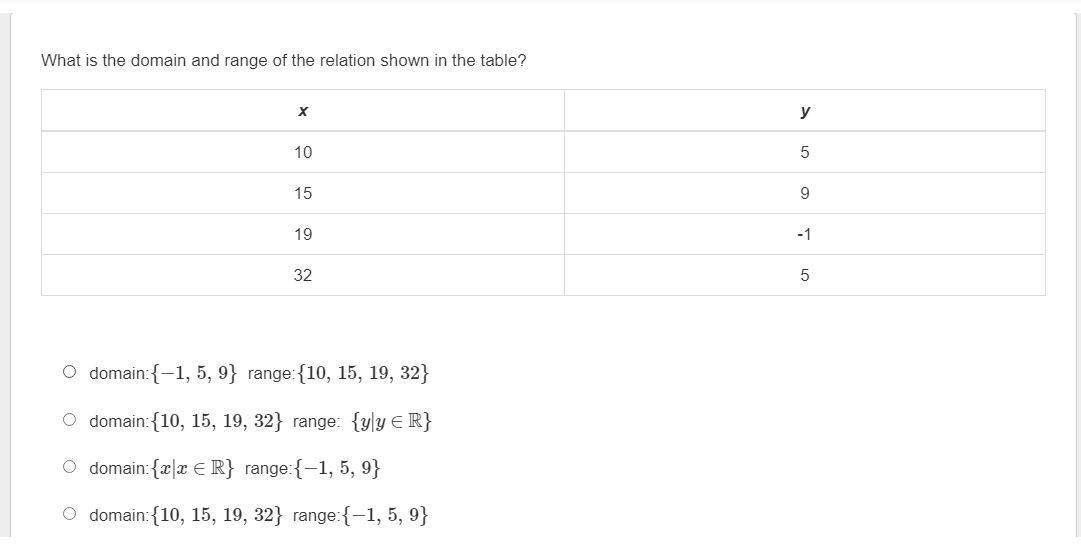This screenshot has height=547, width=1081.
Task: Click y value 5 in the first row
Action: click(x=805, y=152)
